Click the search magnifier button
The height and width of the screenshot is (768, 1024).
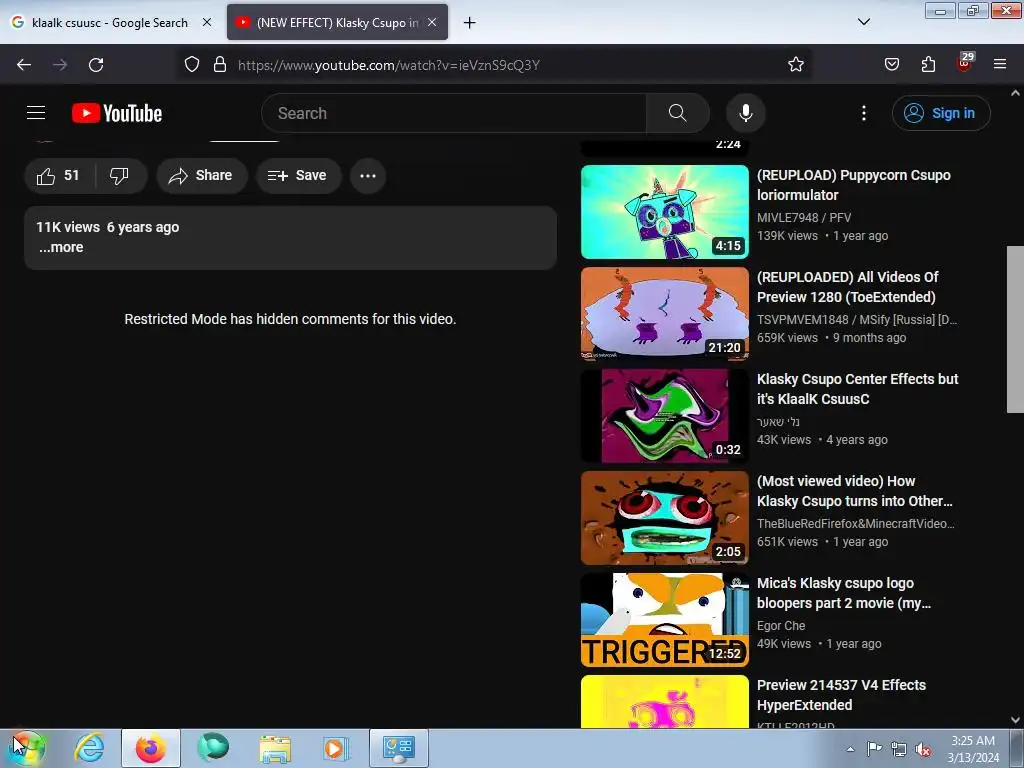677,113
